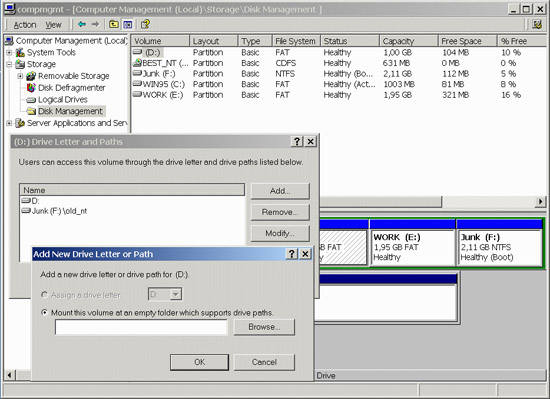Sort by the Layout column header
Image resolution: width=550 pixels, height=399 pixels.
(x=214, y=41)
